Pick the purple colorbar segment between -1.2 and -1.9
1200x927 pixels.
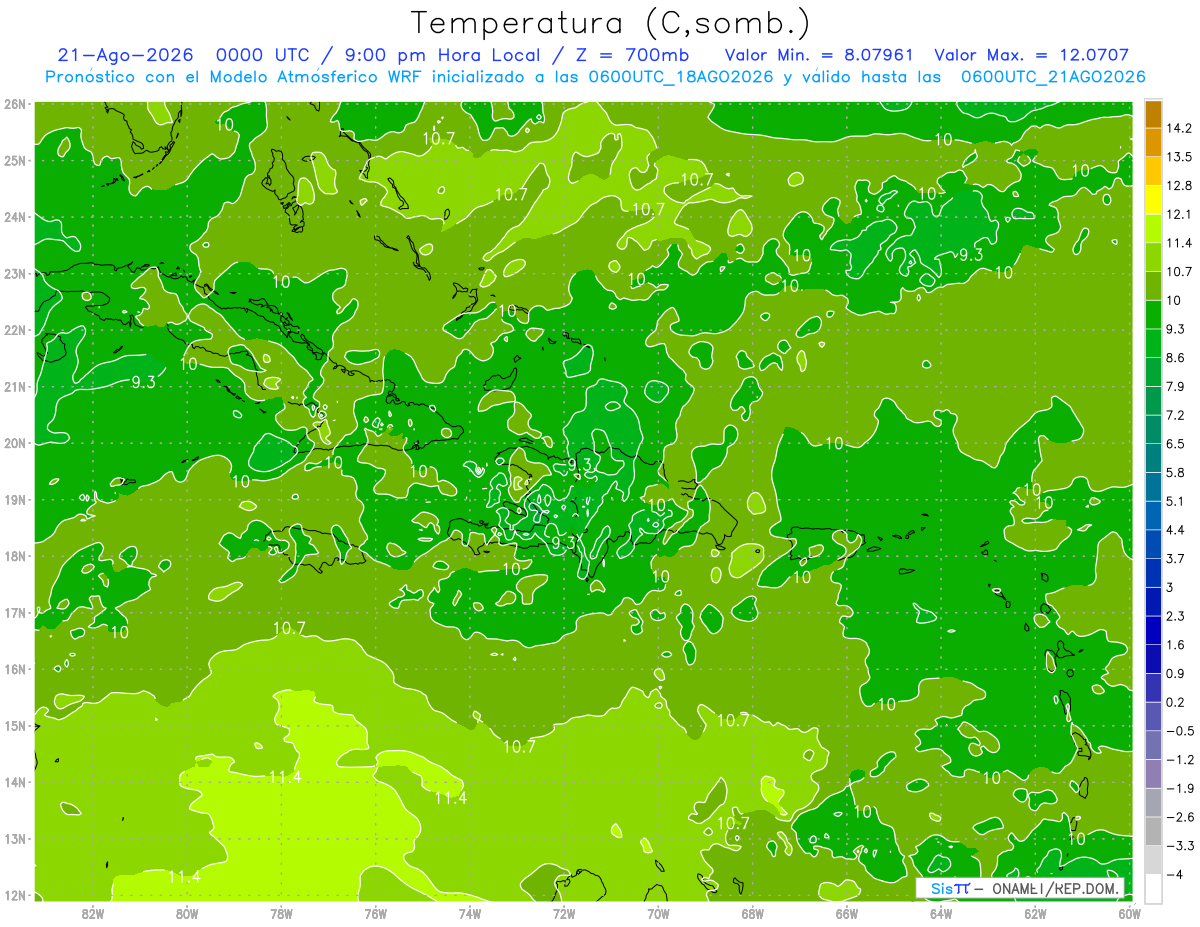point(1153,774)
